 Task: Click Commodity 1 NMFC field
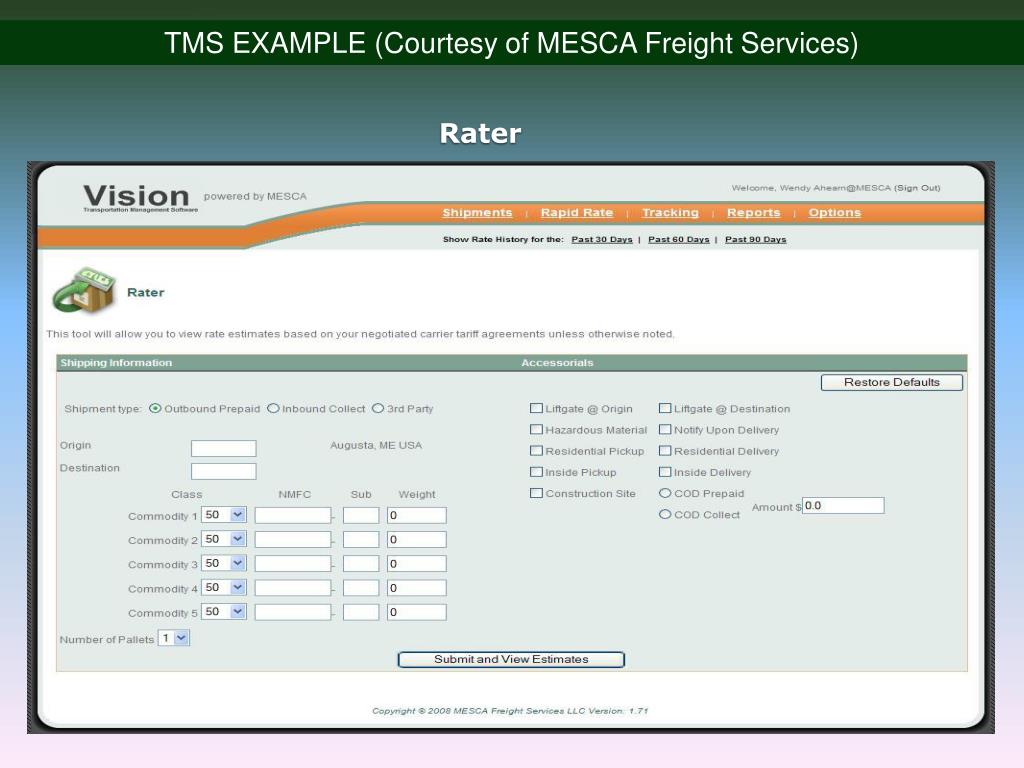293,516
